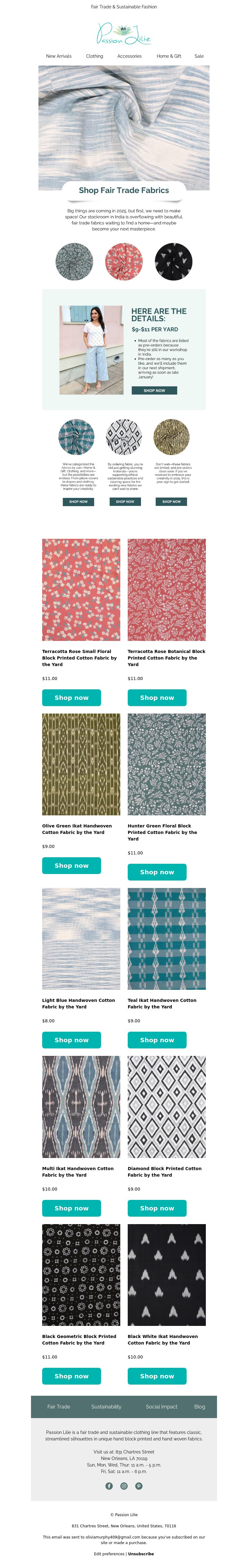
Task: Open the Facebook icon in footer
Action: tap(109, 1486)
